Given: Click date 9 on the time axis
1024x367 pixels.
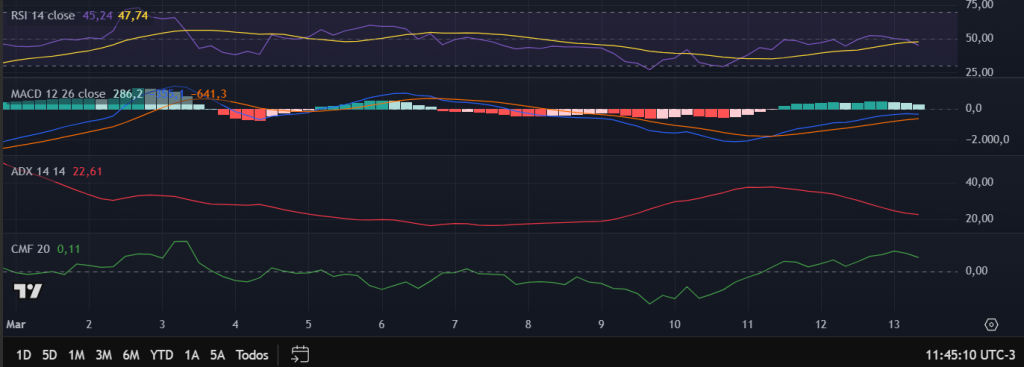Looking at the screenshot, I should click(601, 324).
